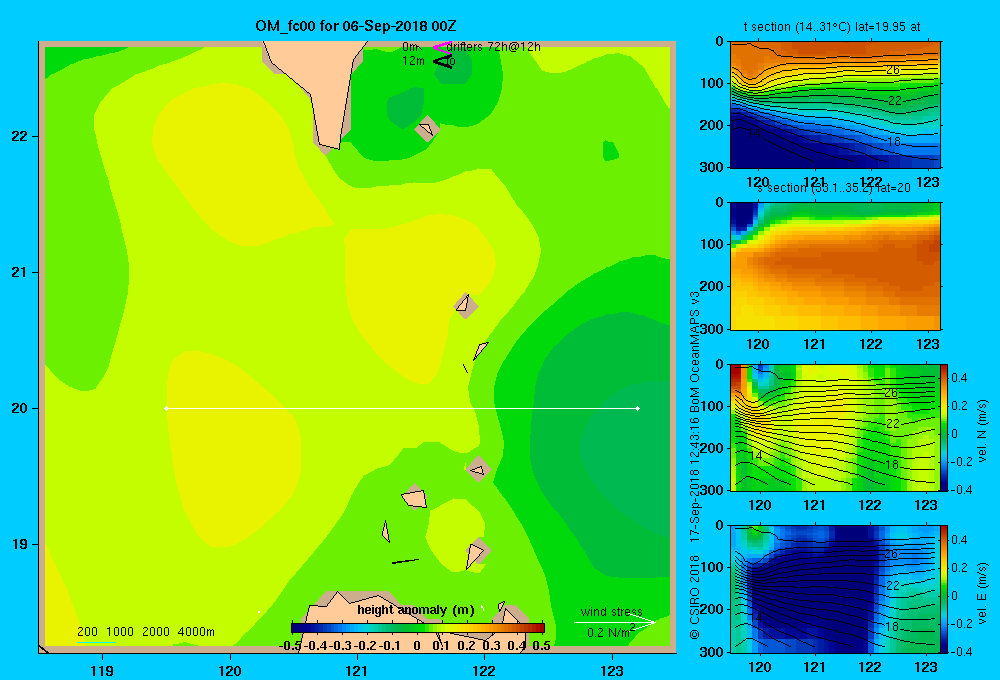Click the 's section' salinity panel title
This screenshot has height=680, width=1000.
point(834,188)
